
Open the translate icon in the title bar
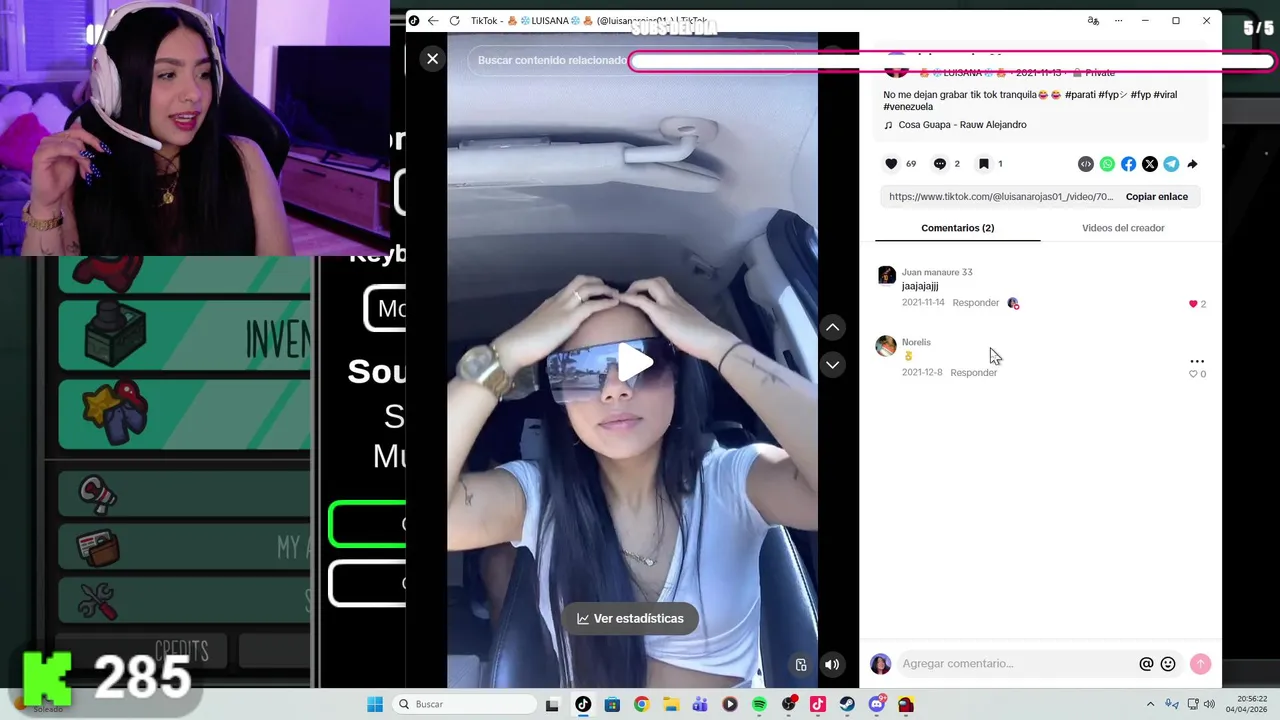[x=1093, y=21]
